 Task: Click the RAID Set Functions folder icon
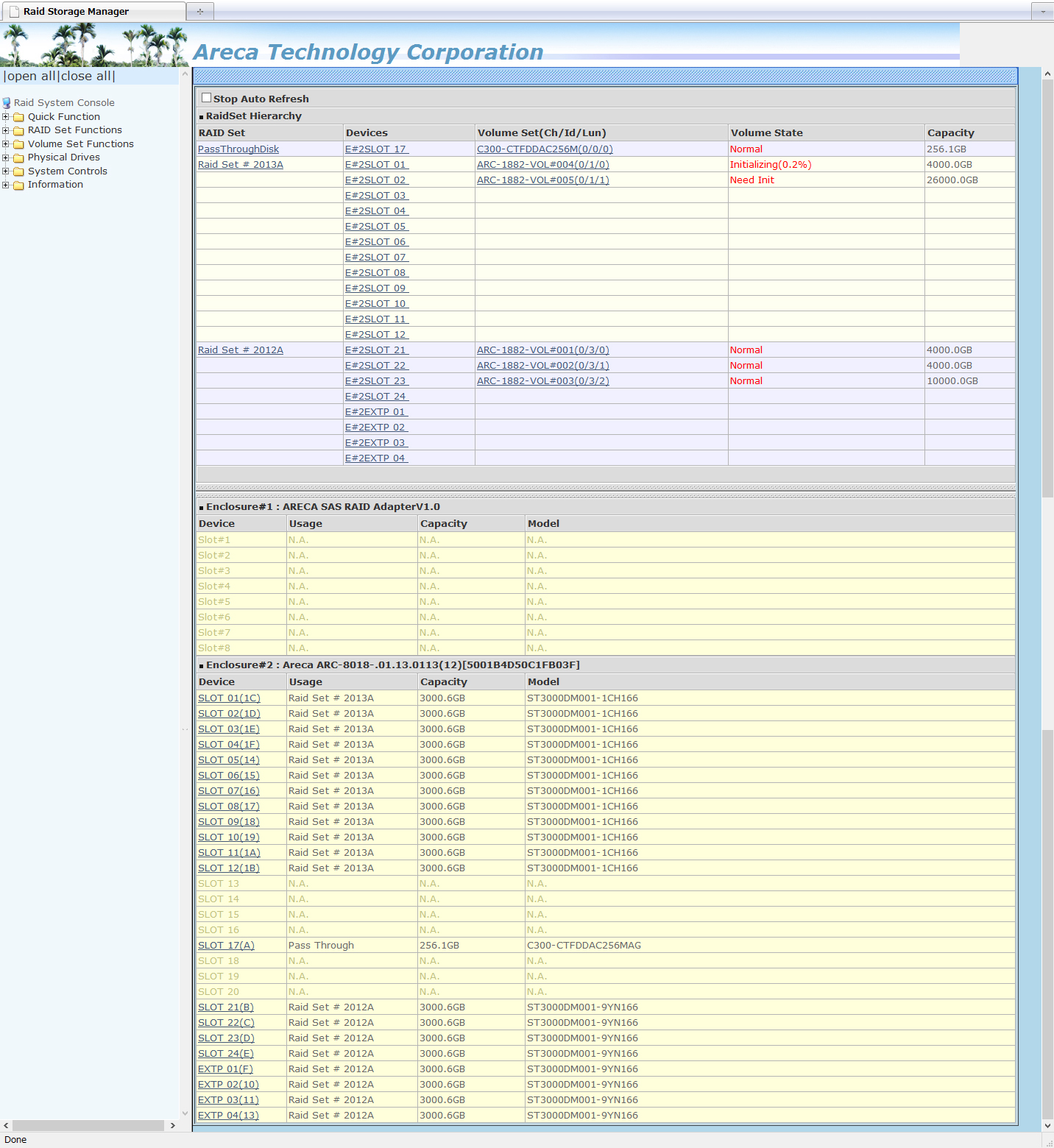coord(19,130)
